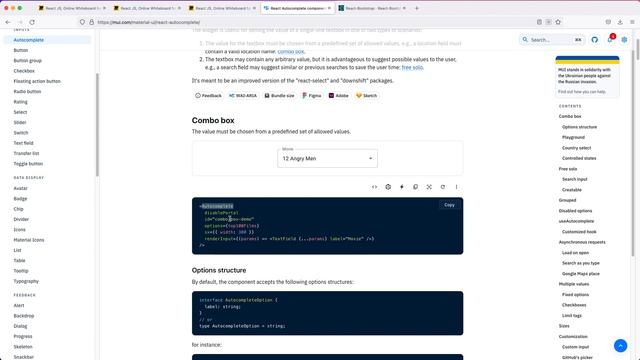
Task: Click the browser address bar URL
Action: tap(149, 22)
